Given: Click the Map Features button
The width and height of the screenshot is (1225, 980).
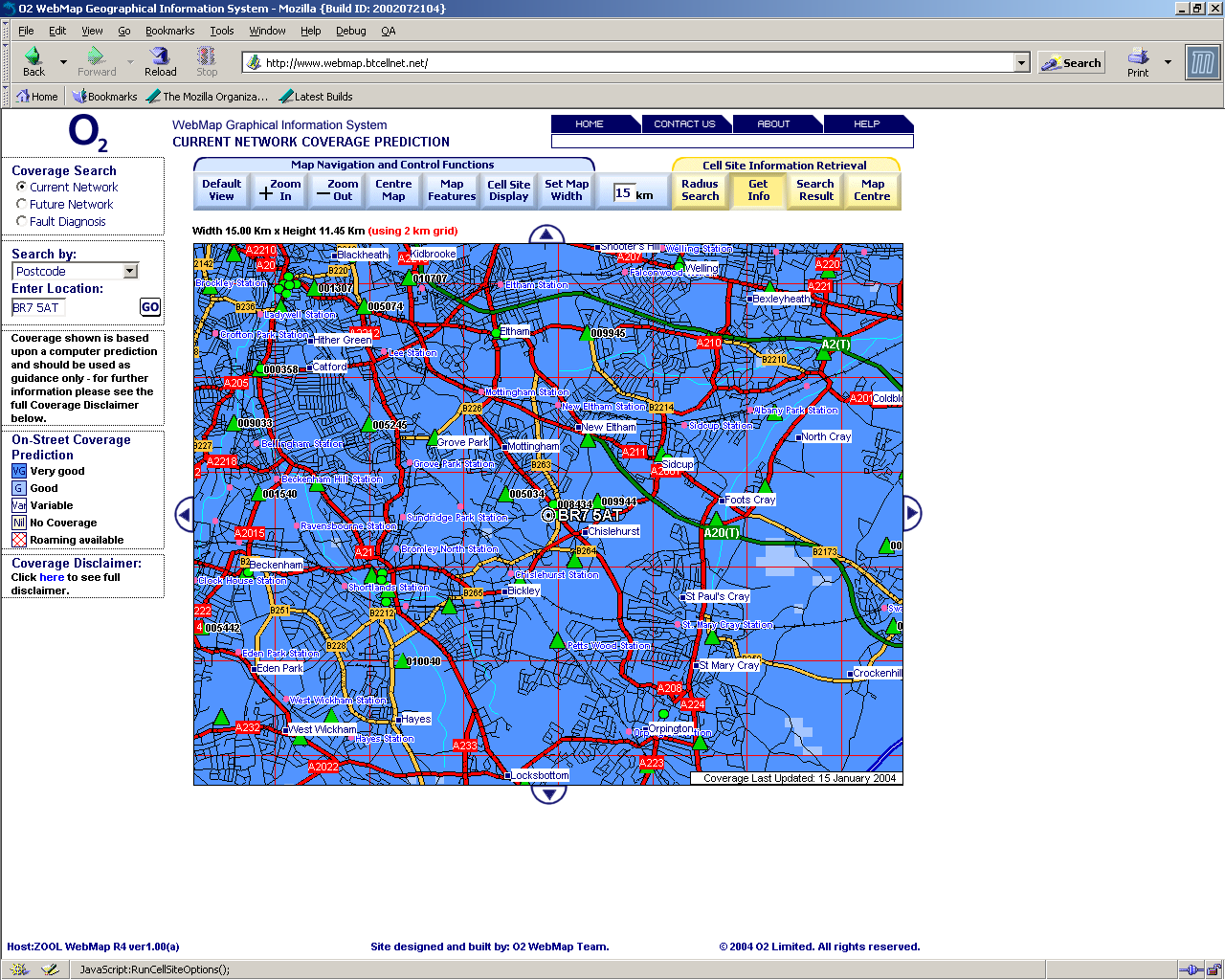Looking at the screenshot, I should click(452, 190).
